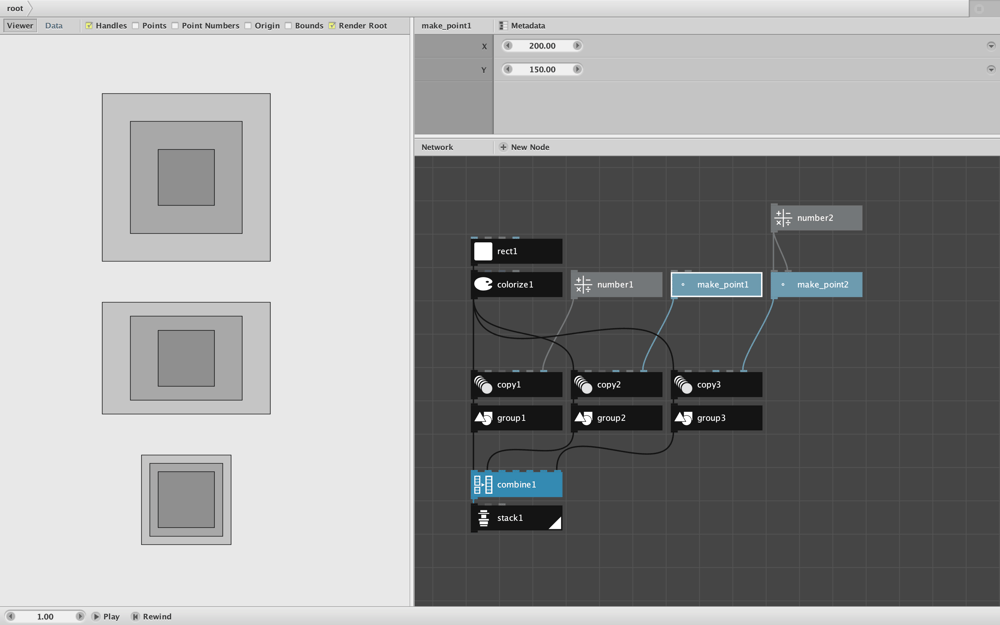Click the make_point1 dot icon

683,284
